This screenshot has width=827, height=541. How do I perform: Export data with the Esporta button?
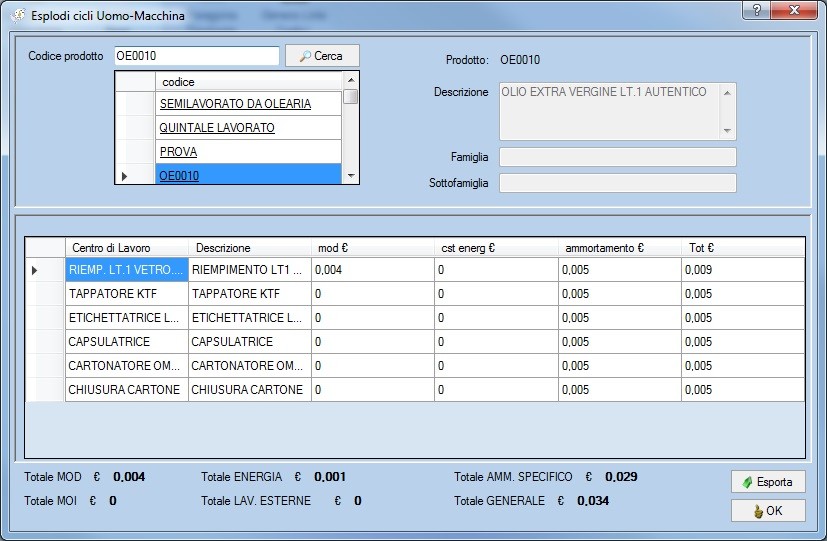tap(768, 482)
